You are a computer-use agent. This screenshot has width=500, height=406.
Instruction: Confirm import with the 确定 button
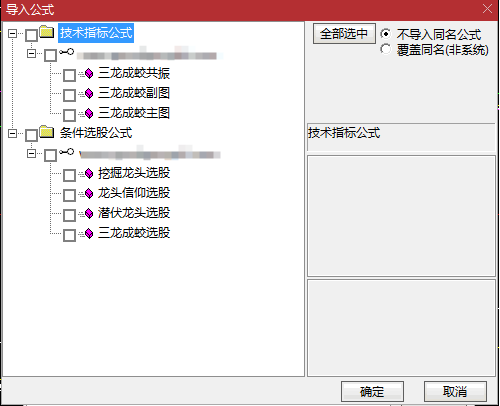pos(372,392)
